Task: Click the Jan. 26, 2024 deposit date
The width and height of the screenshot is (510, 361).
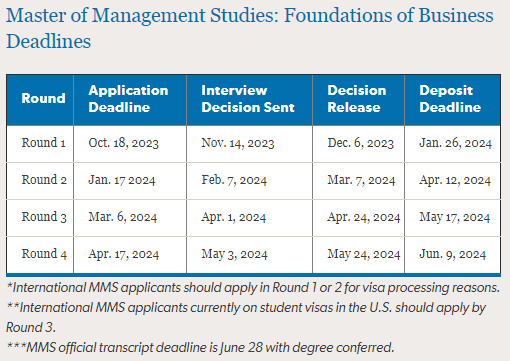Action: point(455,143)
